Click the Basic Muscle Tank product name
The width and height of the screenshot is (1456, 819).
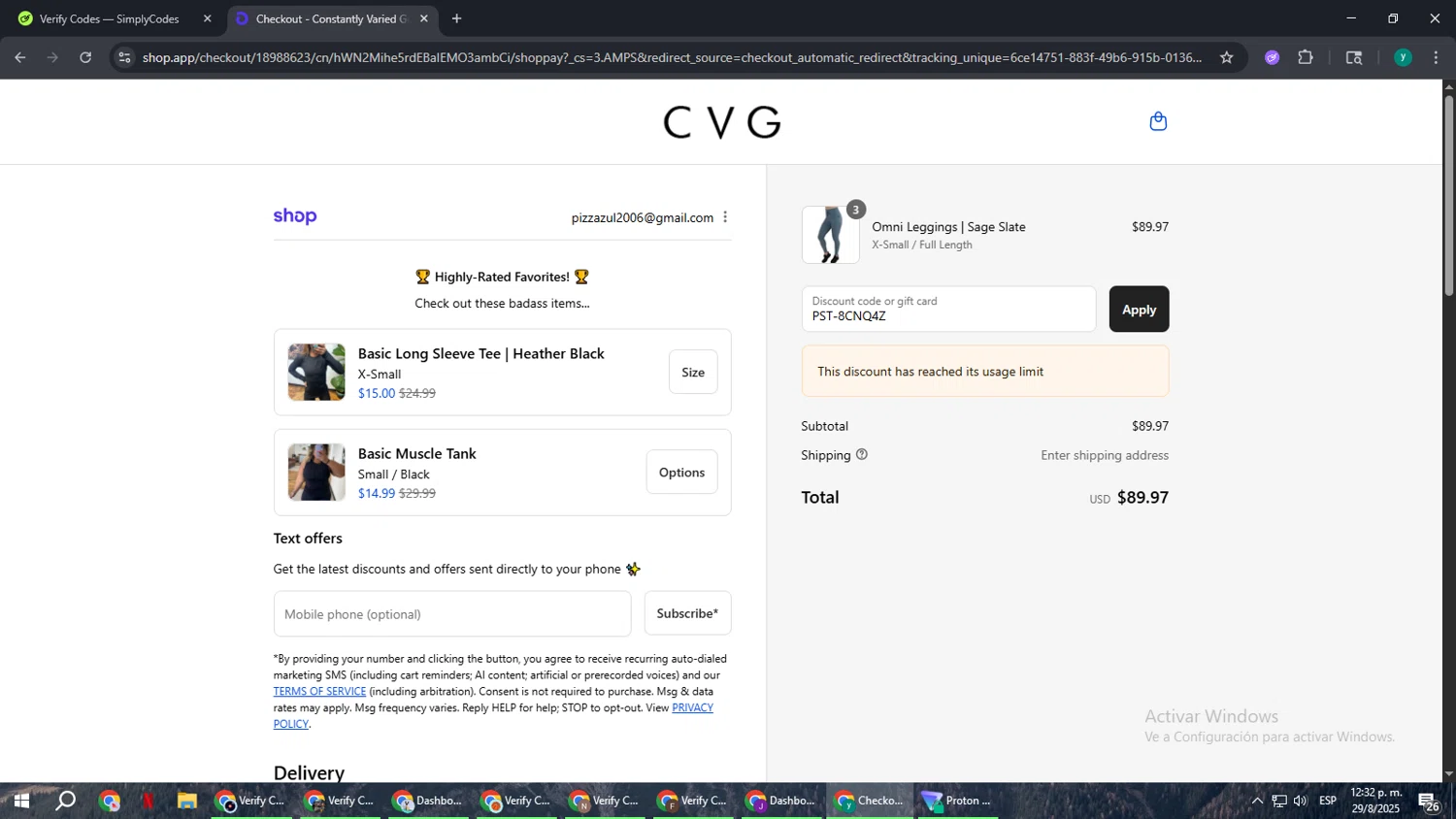click(x=416, y=453)
